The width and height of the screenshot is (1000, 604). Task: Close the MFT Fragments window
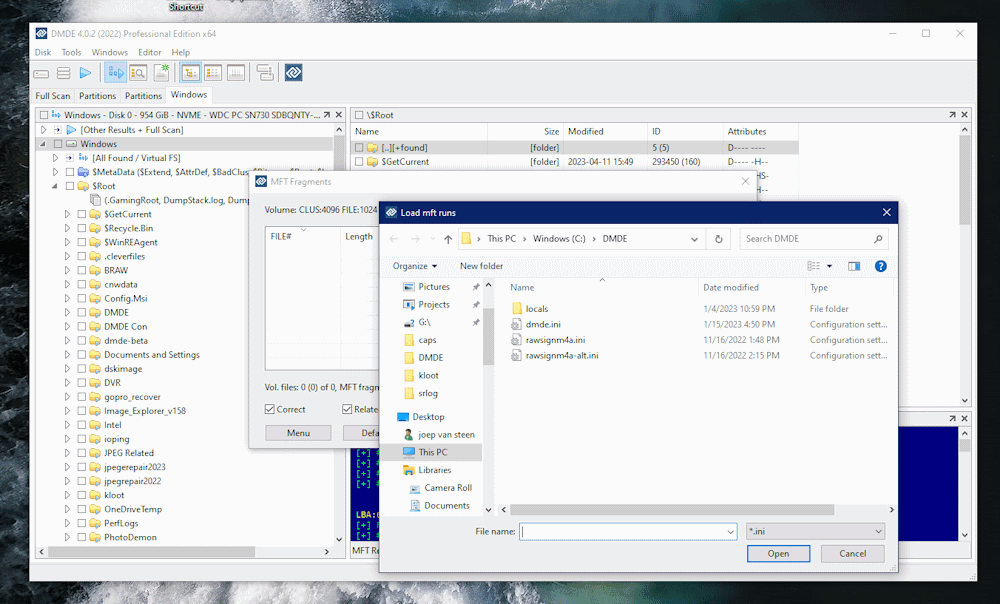pos(746,182)
